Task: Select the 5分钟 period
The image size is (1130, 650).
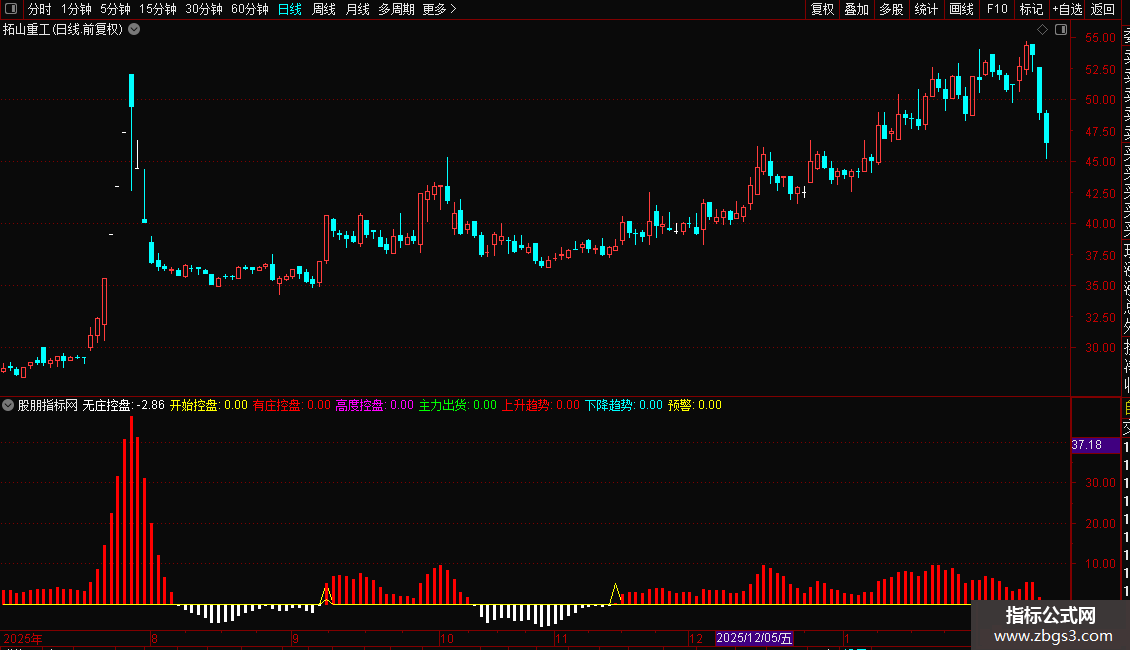Action: [115, 9]
